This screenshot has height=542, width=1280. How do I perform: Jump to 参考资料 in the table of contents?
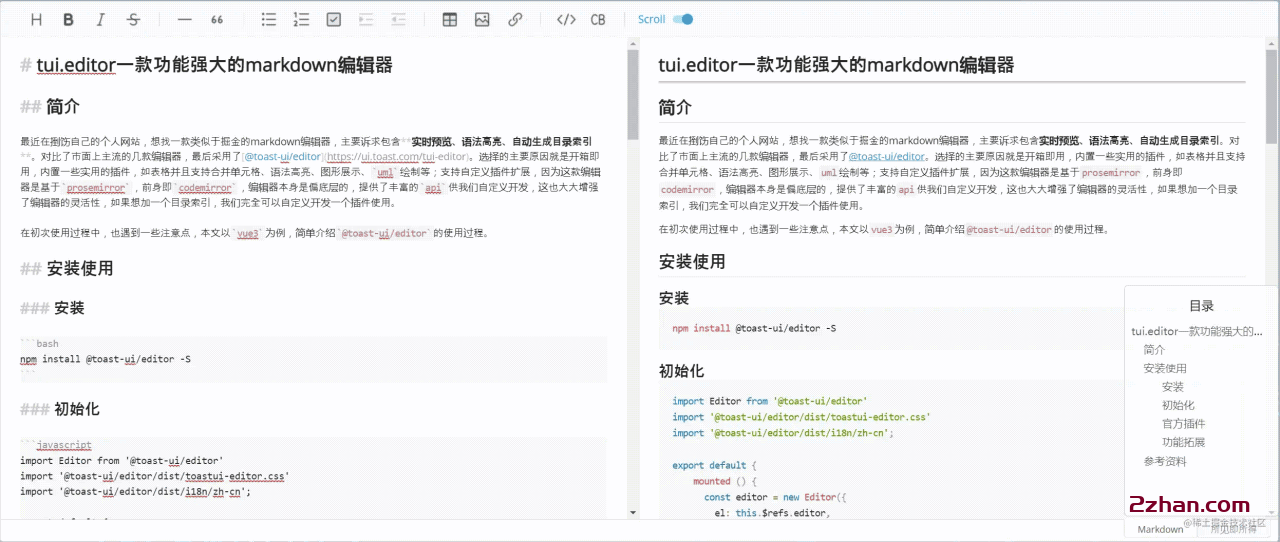tap(1165, 461)
